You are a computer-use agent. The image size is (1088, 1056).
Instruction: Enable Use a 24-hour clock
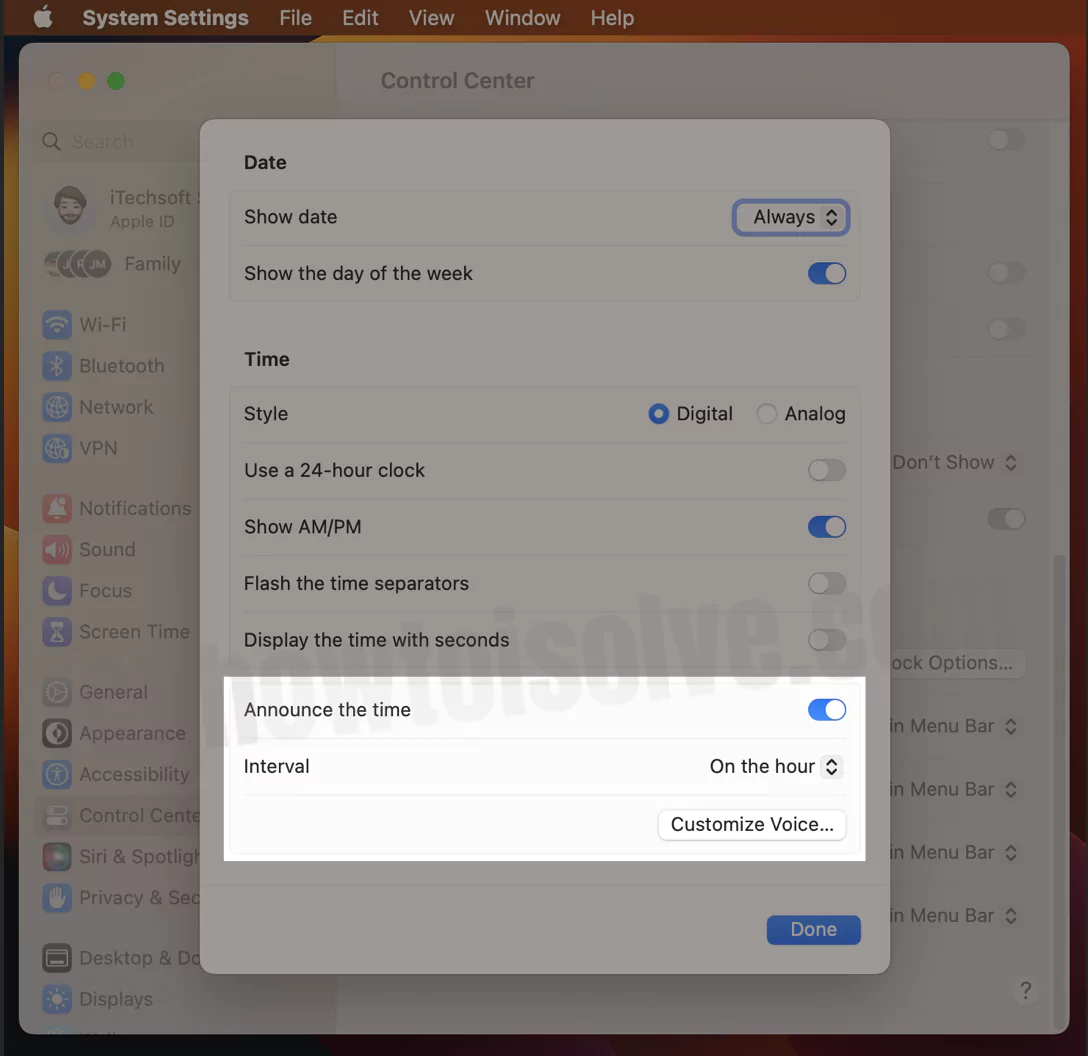[826, 470]
